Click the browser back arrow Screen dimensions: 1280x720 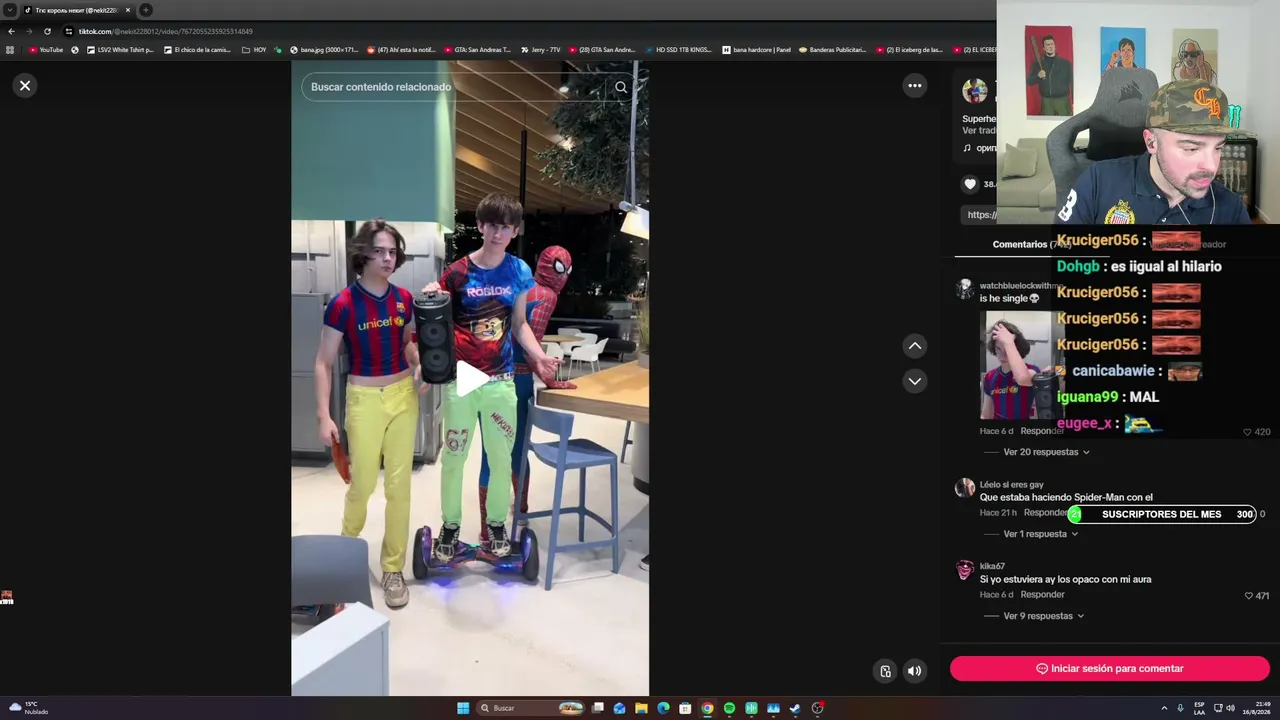[11, 31]
